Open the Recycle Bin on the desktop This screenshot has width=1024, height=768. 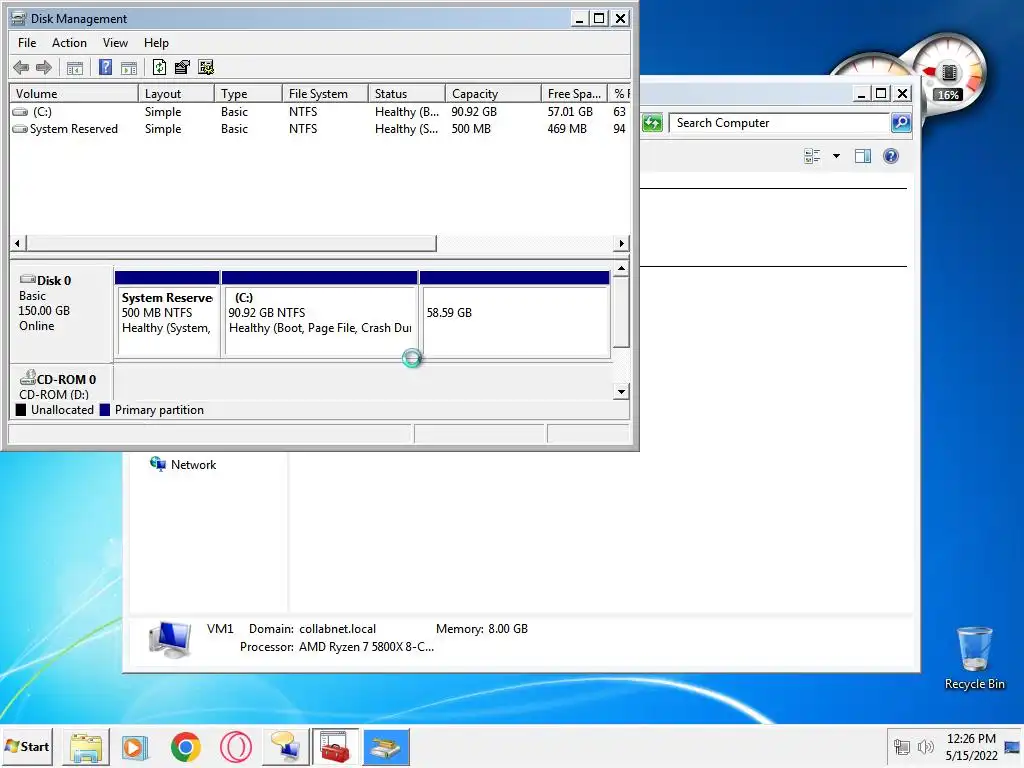[974, 658]
